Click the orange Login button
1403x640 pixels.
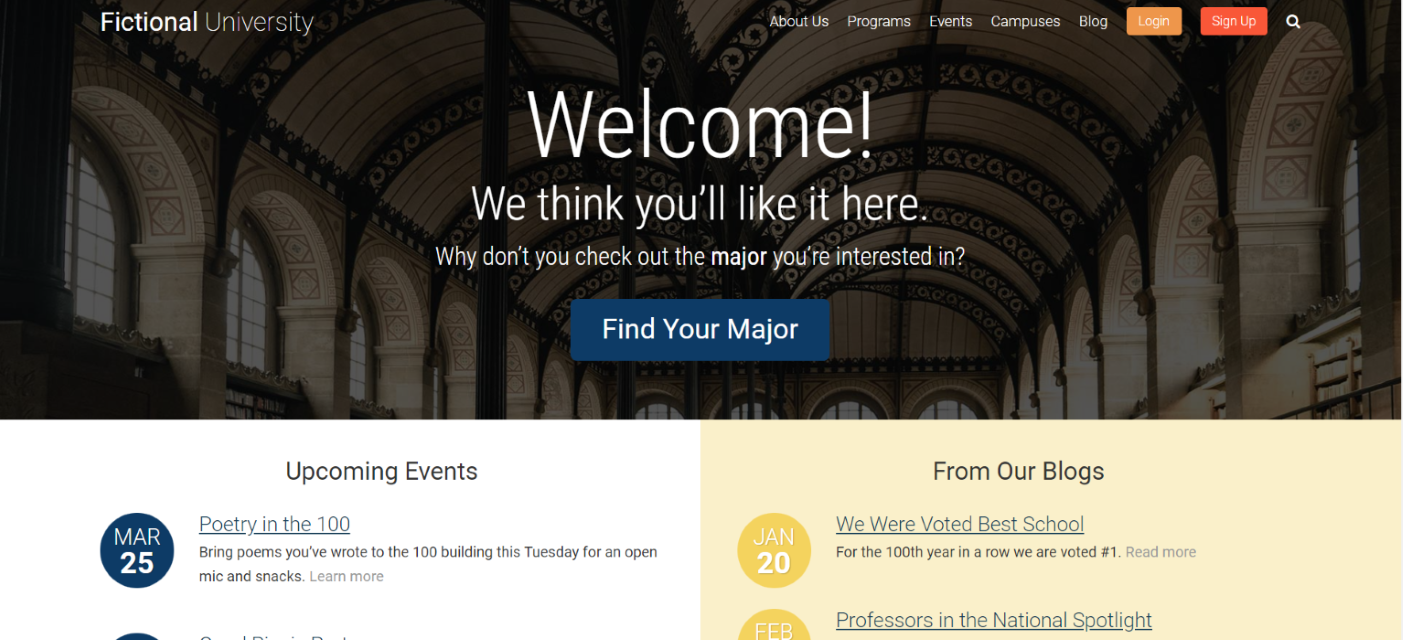pos(1154,21)
